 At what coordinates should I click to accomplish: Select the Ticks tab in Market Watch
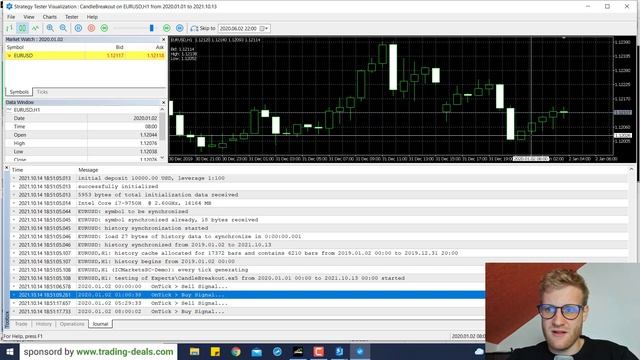(x=42, y=92)
